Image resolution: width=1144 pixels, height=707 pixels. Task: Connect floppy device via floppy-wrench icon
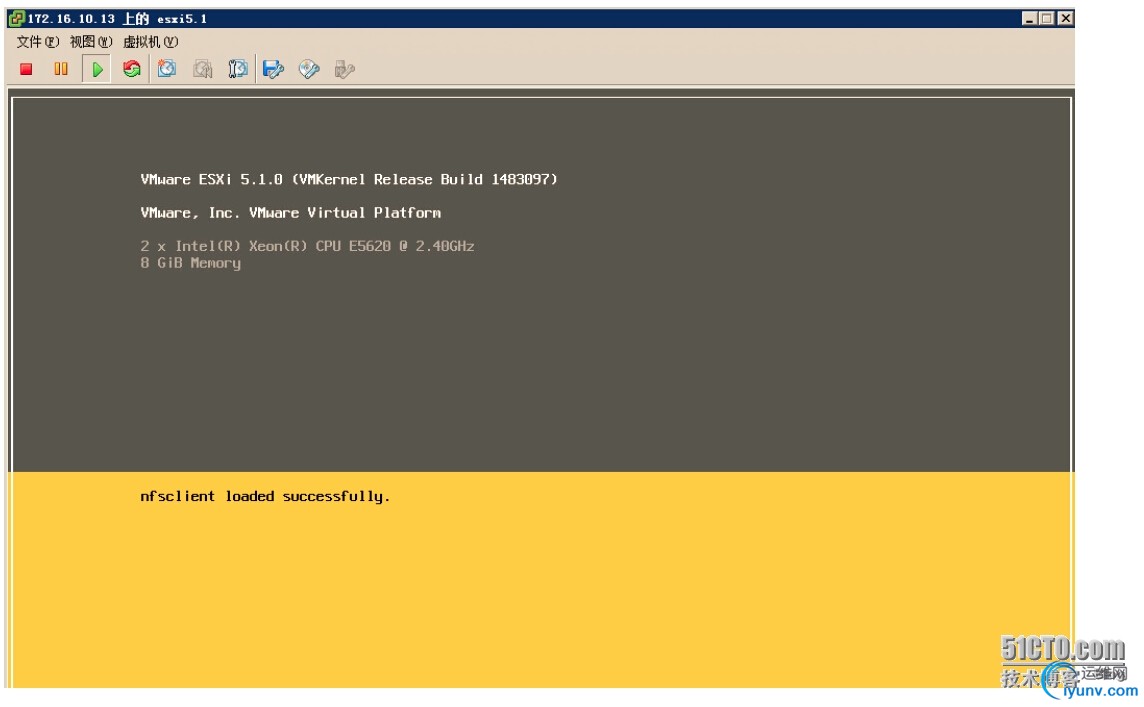point(274,69)
